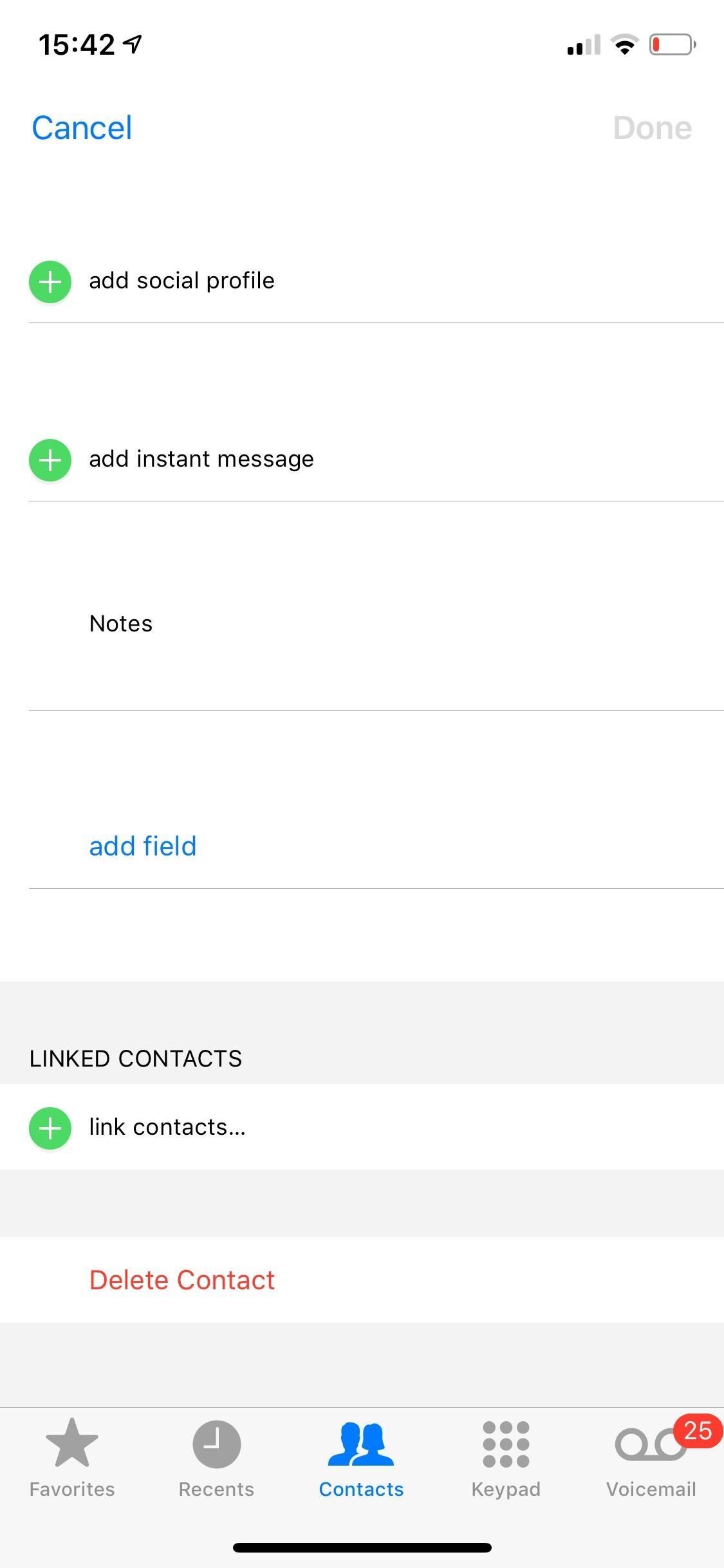The image size is (724, 1568).
Task: Expand contact fields with add field
Action: coord(142,846)
